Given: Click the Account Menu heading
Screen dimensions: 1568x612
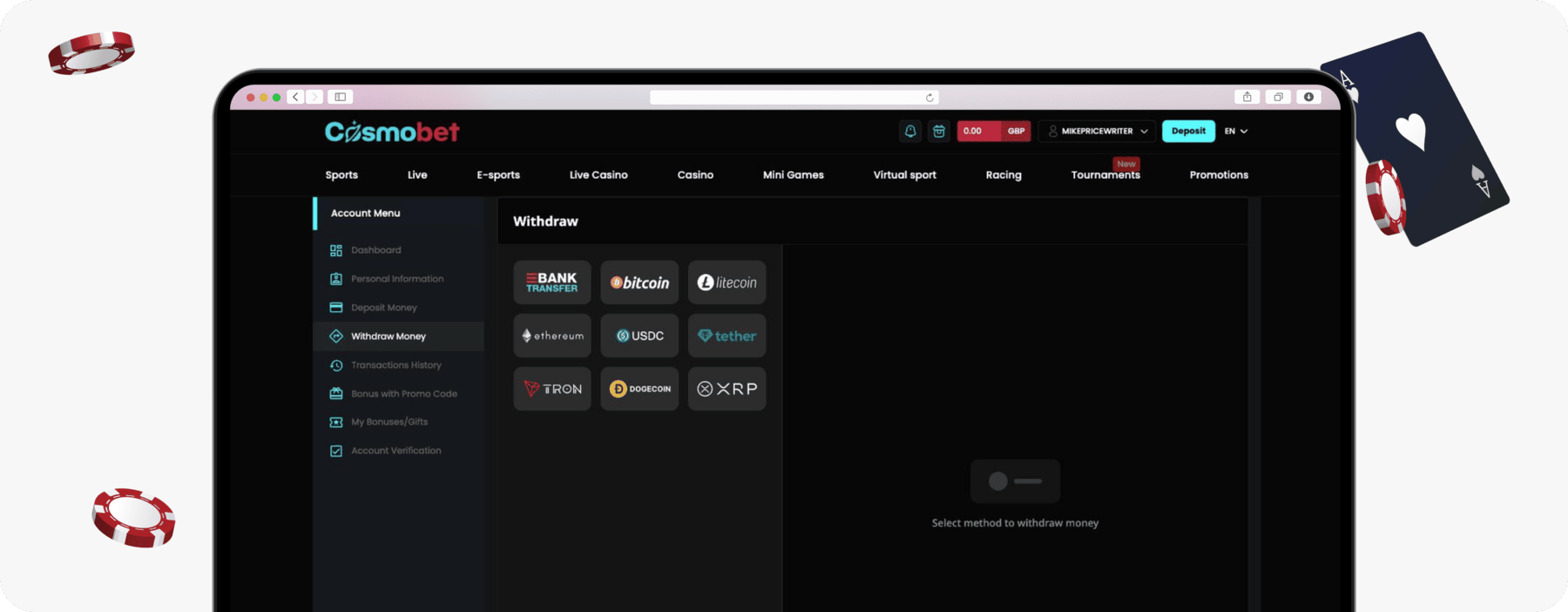Looking at the screenshot, I should pos(365,214).
